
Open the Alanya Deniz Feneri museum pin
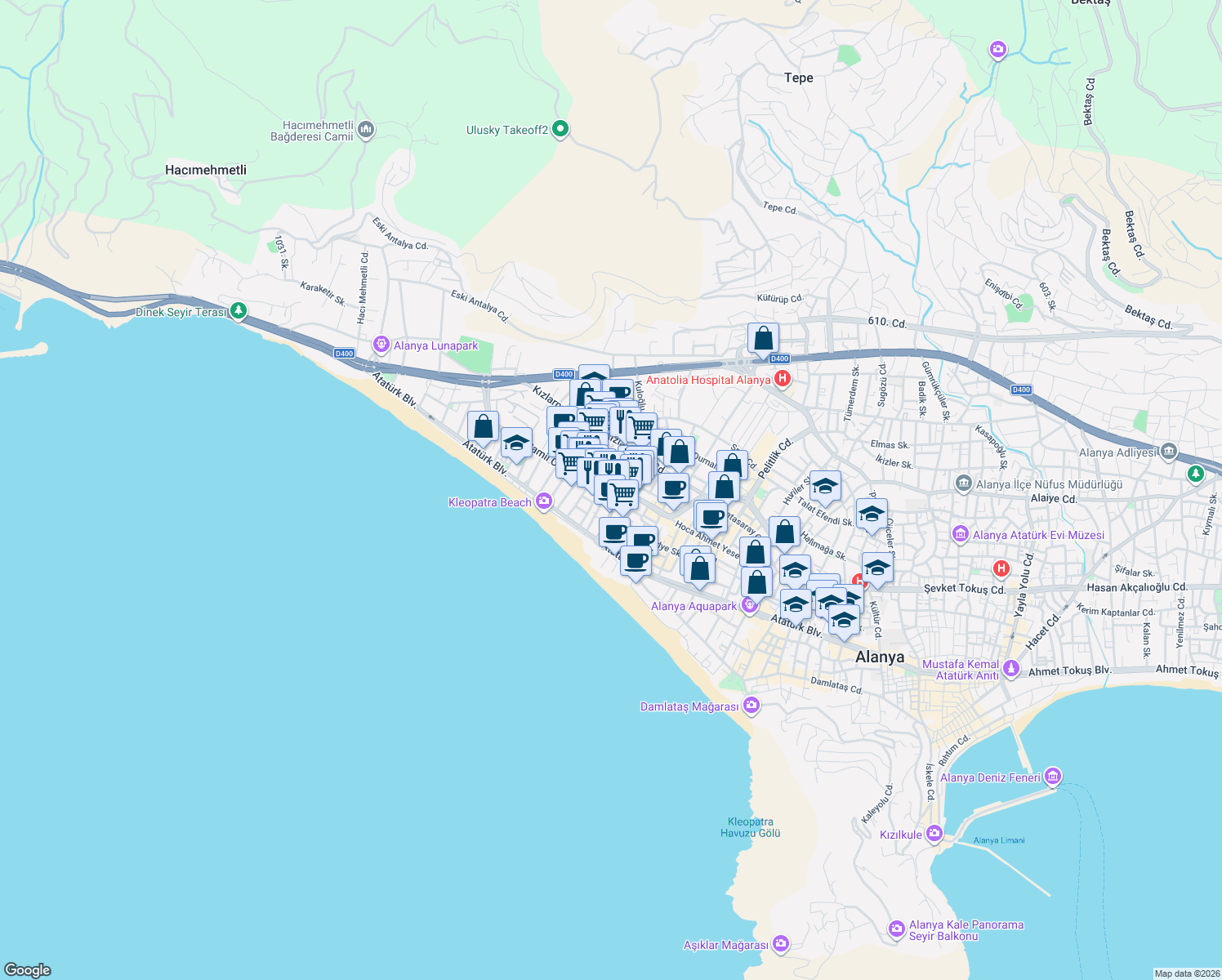1053,776
